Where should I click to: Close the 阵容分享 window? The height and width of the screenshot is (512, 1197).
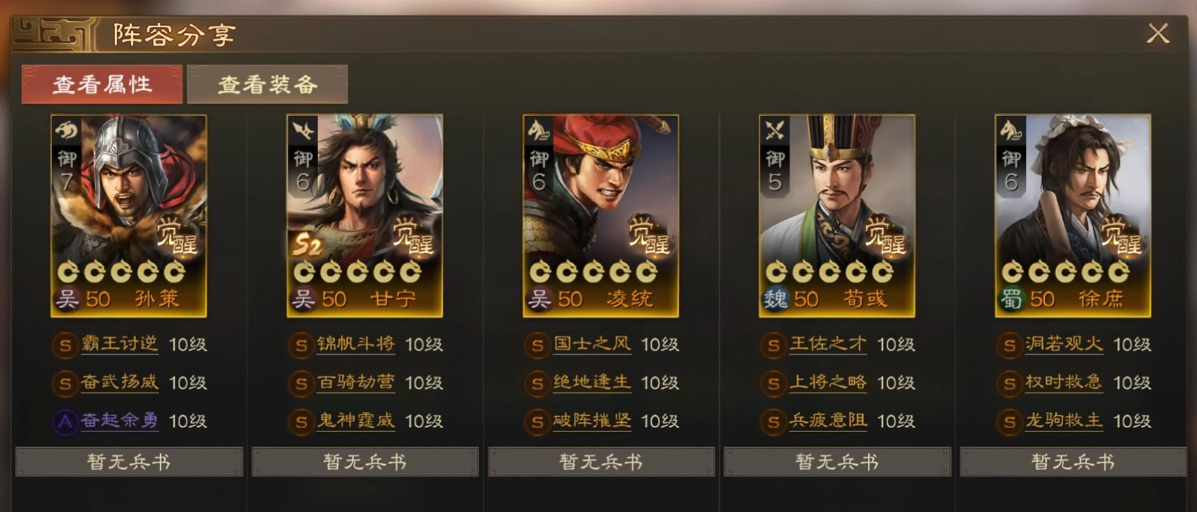[x=1158, y=34]
